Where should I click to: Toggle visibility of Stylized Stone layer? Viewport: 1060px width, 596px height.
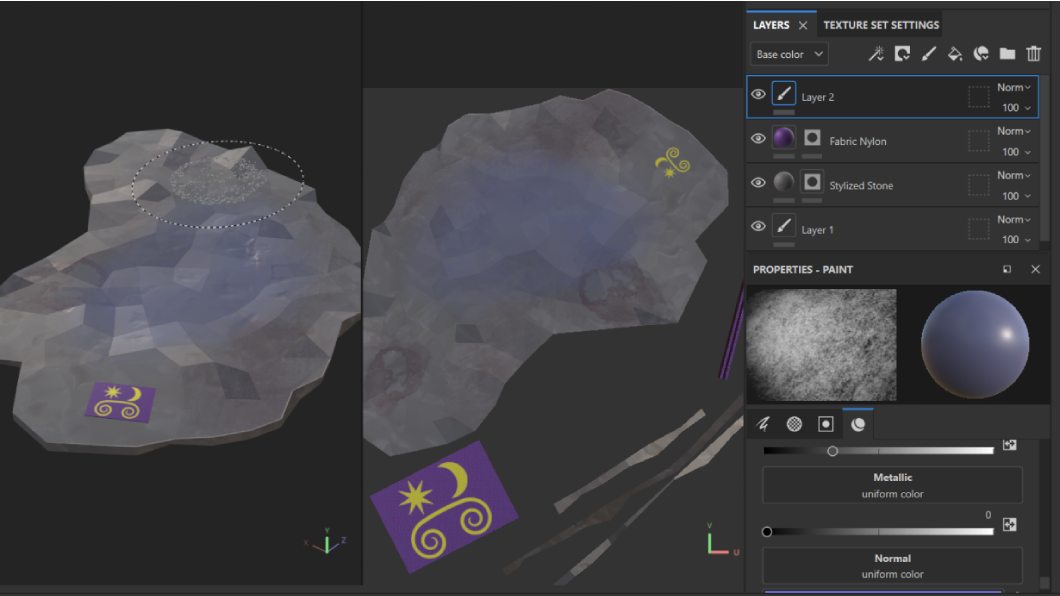pyautogui.click(x=758, y=182)
